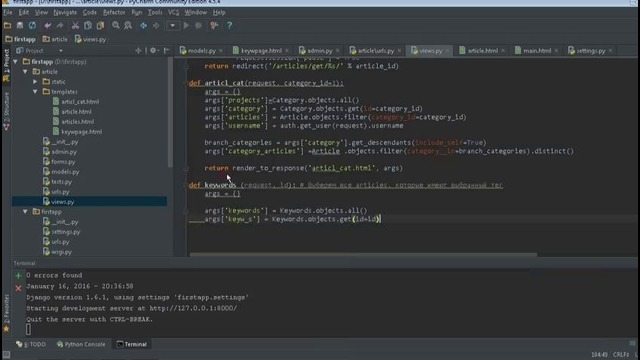Open the Help menu
Viewport: 640px width, 360px height.
pos(219,13)
